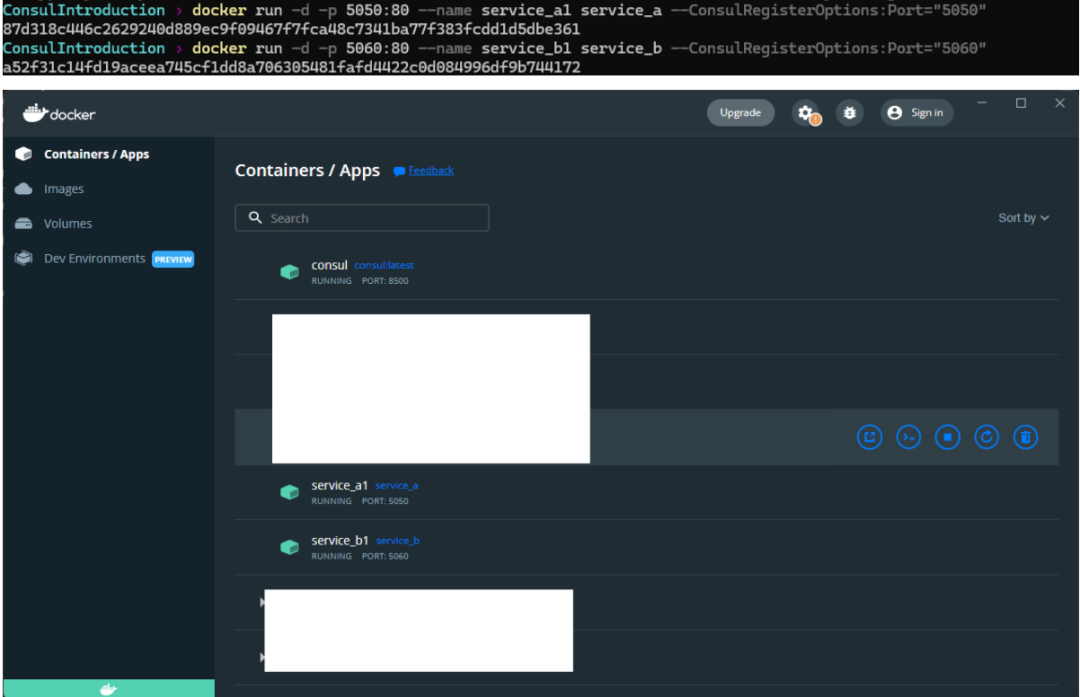1080x697 pixels.
Task: Click RUNNING status on service_b1 row
Action: pos(331,556)
